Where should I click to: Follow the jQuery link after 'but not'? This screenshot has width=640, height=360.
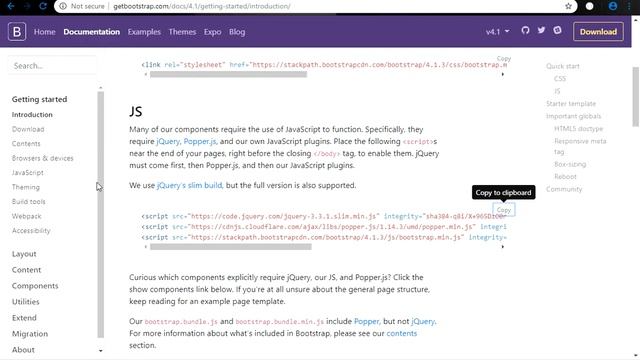[423, 321]
